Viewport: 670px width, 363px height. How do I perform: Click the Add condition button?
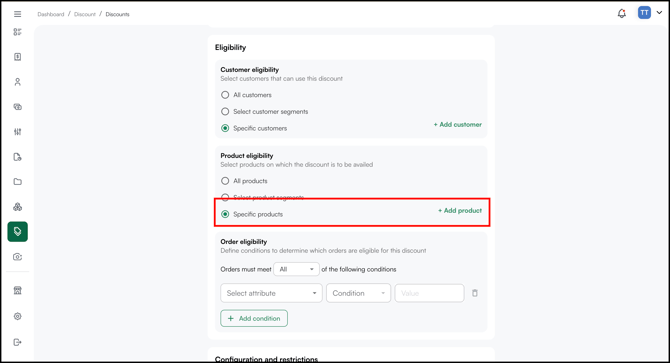click(x=254, y=318)
